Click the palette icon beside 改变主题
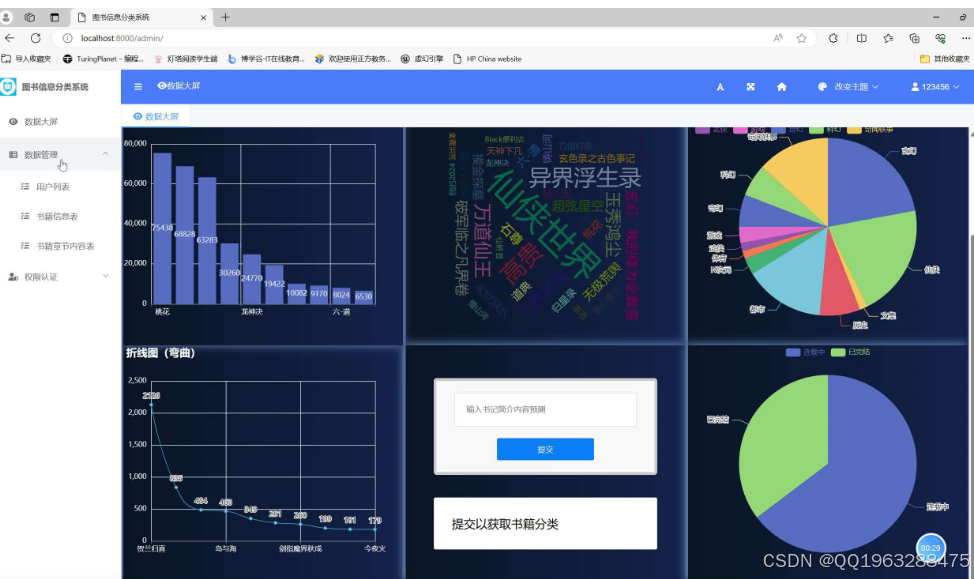 (x=822, y=87)
